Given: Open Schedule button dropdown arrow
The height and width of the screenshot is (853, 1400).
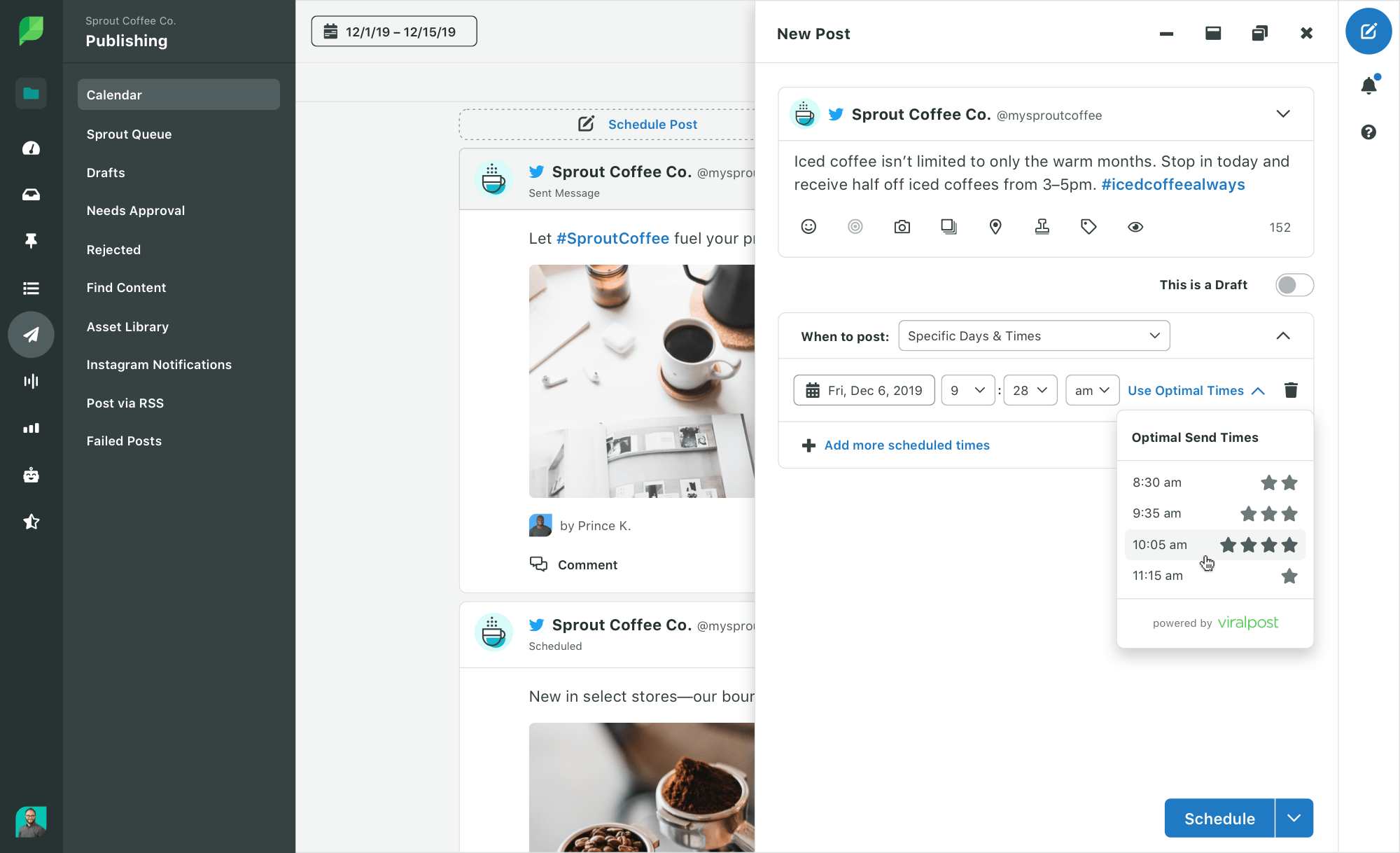Looking at the screenshot, I should (1294, 818).
